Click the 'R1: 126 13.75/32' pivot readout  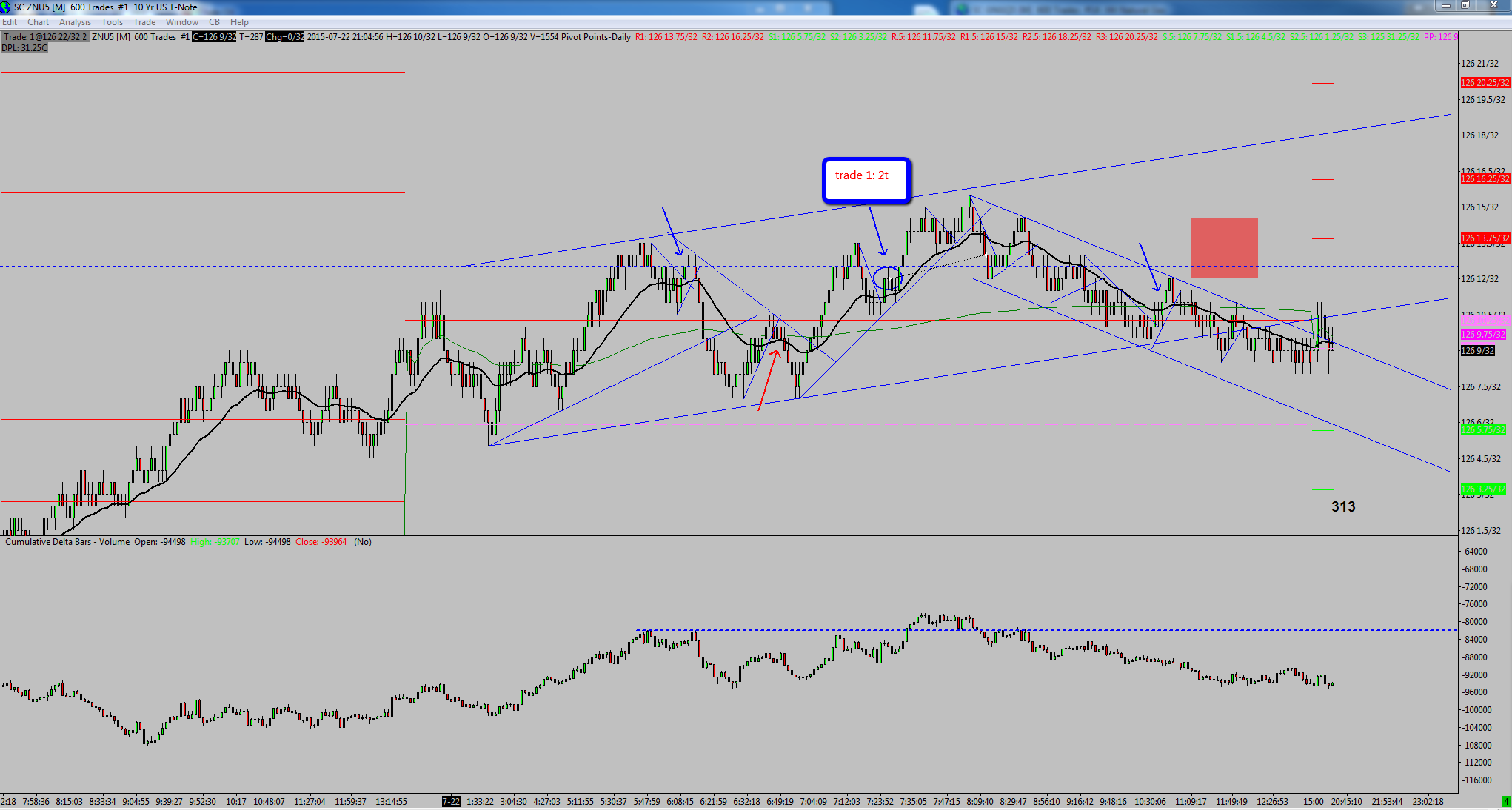[666, 37]
